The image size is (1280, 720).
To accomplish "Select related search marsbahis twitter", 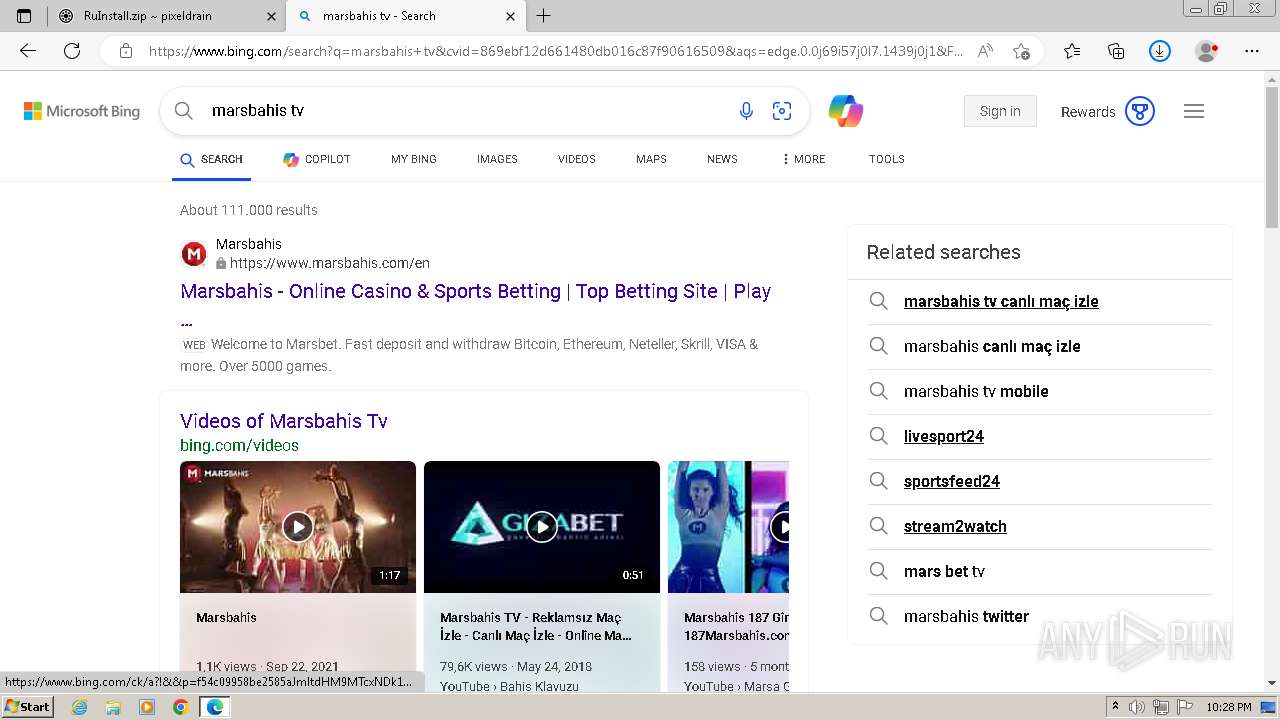I will point(966,616).
